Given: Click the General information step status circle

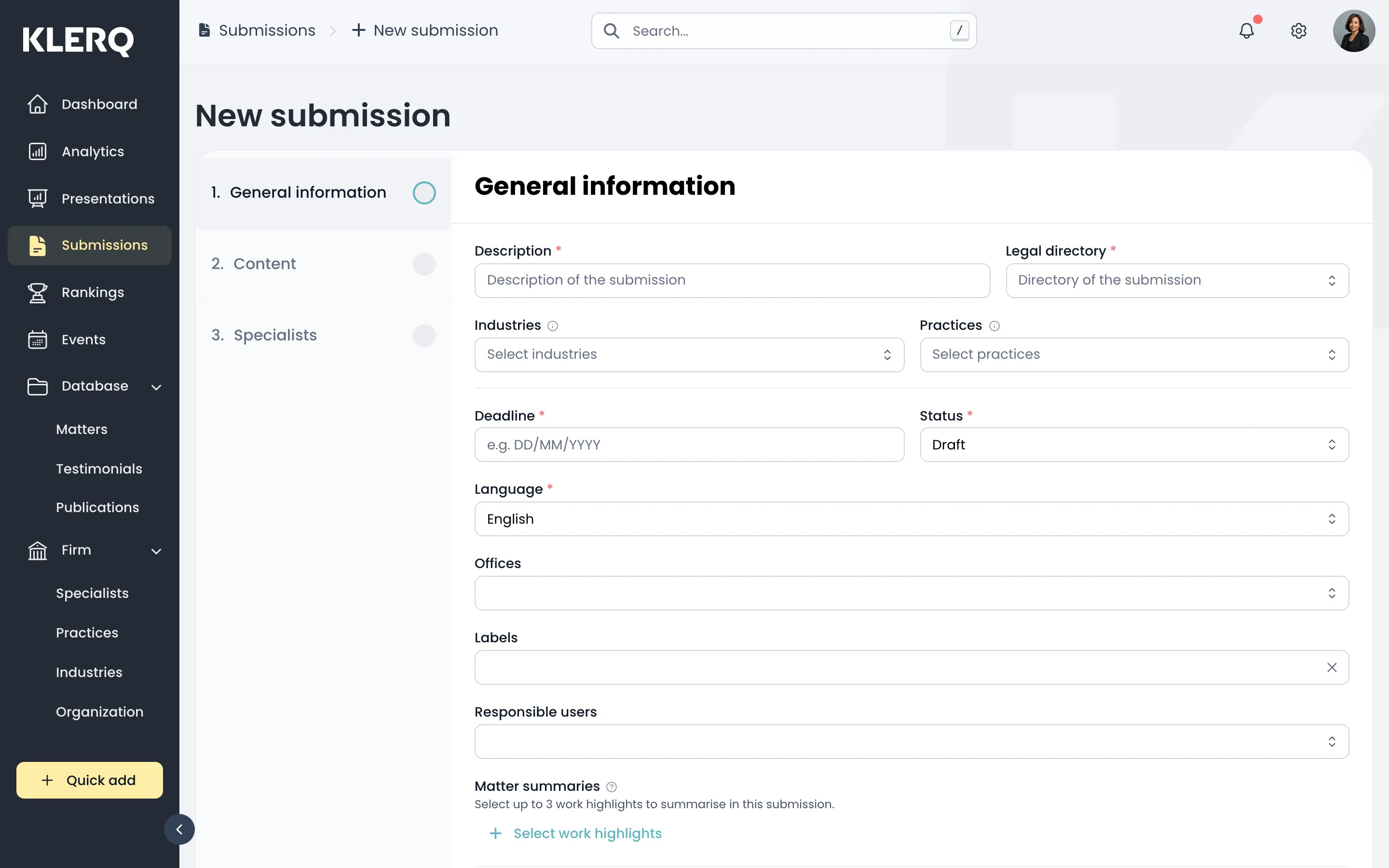Looking at the screenshot, I should click(x=424, y=193).
